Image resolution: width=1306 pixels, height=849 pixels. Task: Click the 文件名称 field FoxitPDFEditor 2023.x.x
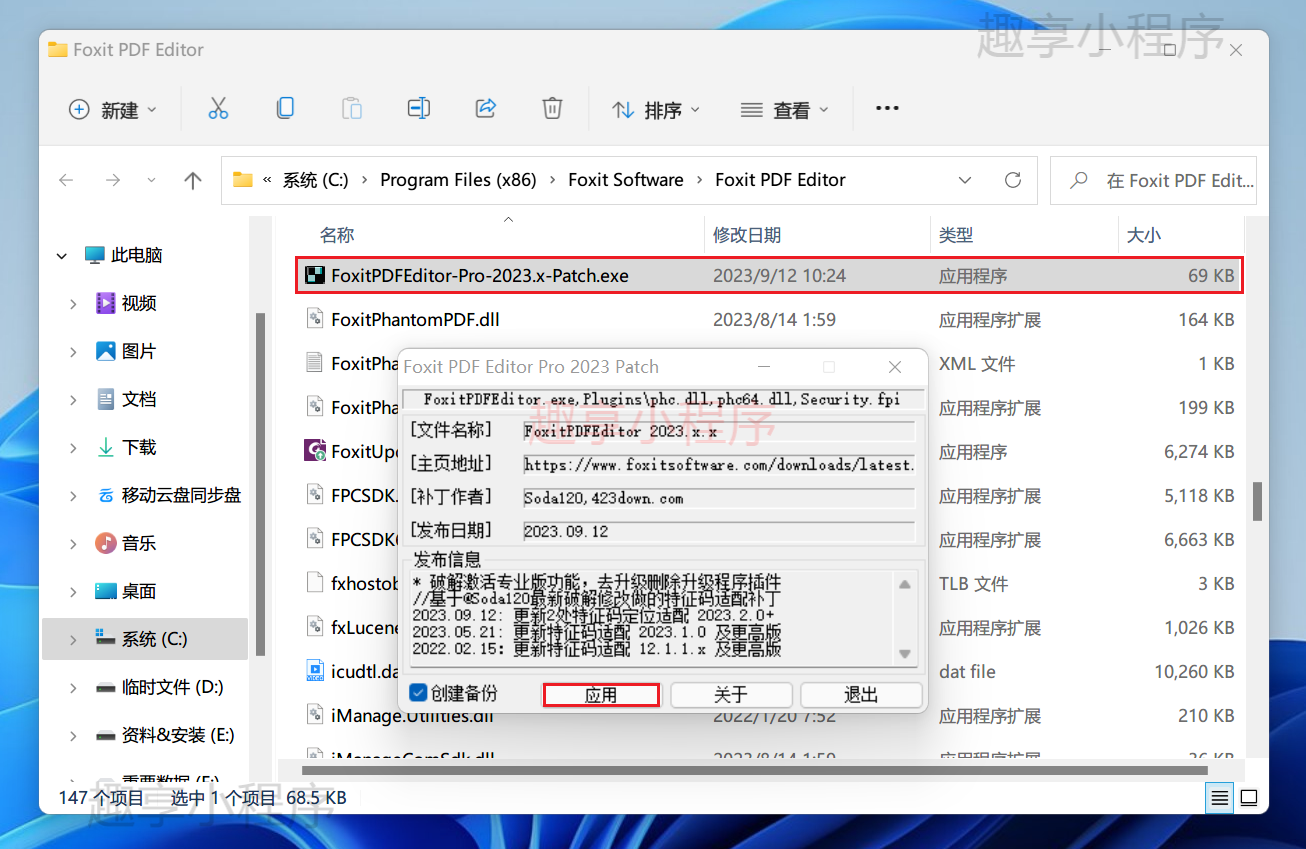tap(719, 431)
